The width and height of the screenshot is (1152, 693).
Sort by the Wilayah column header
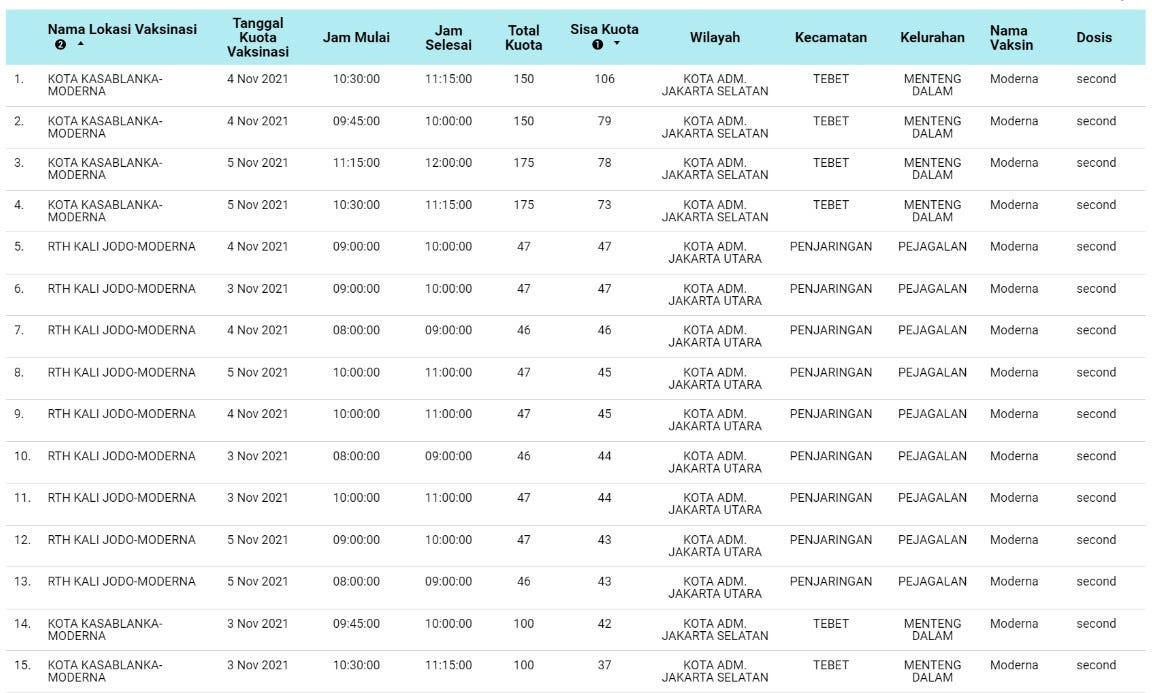(x=715, y=37)
